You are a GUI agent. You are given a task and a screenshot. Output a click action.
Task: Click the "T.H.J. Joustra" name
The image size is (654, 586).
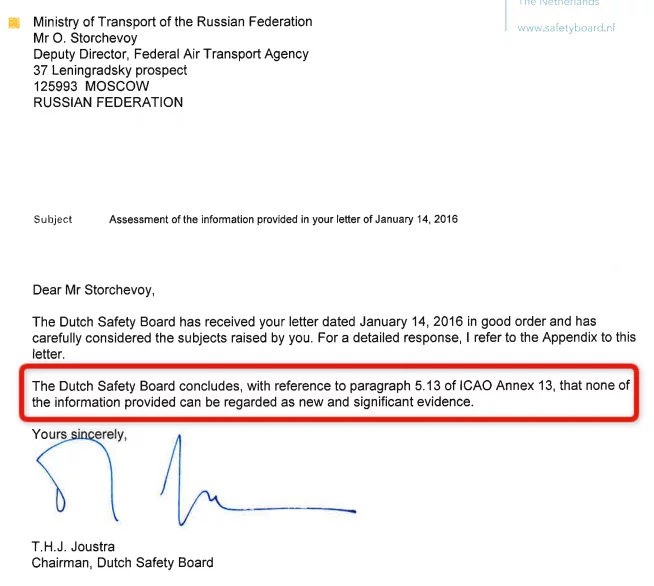click(x=74, y=546)
